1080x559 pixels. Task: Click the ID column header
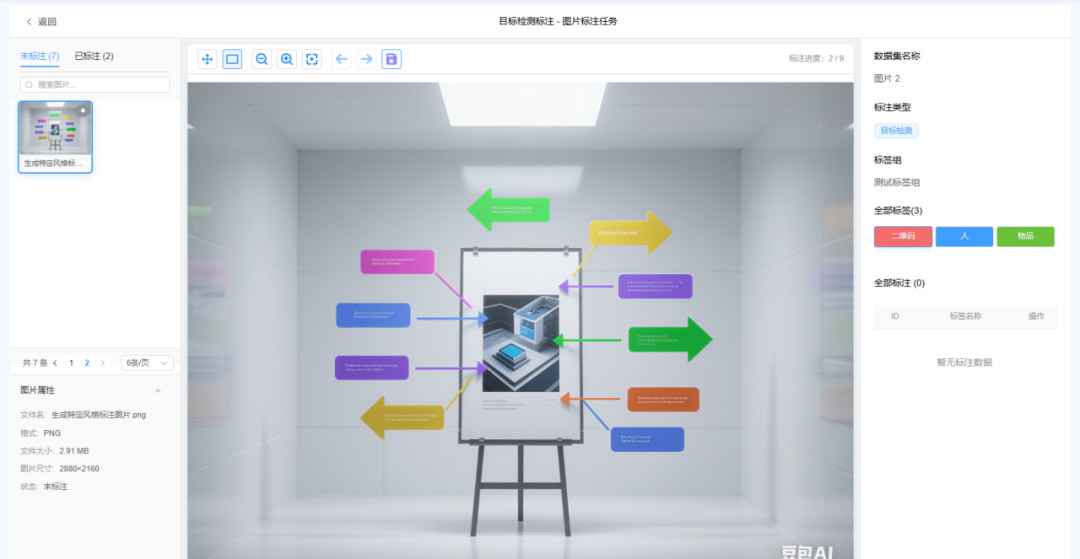point(895,316)
